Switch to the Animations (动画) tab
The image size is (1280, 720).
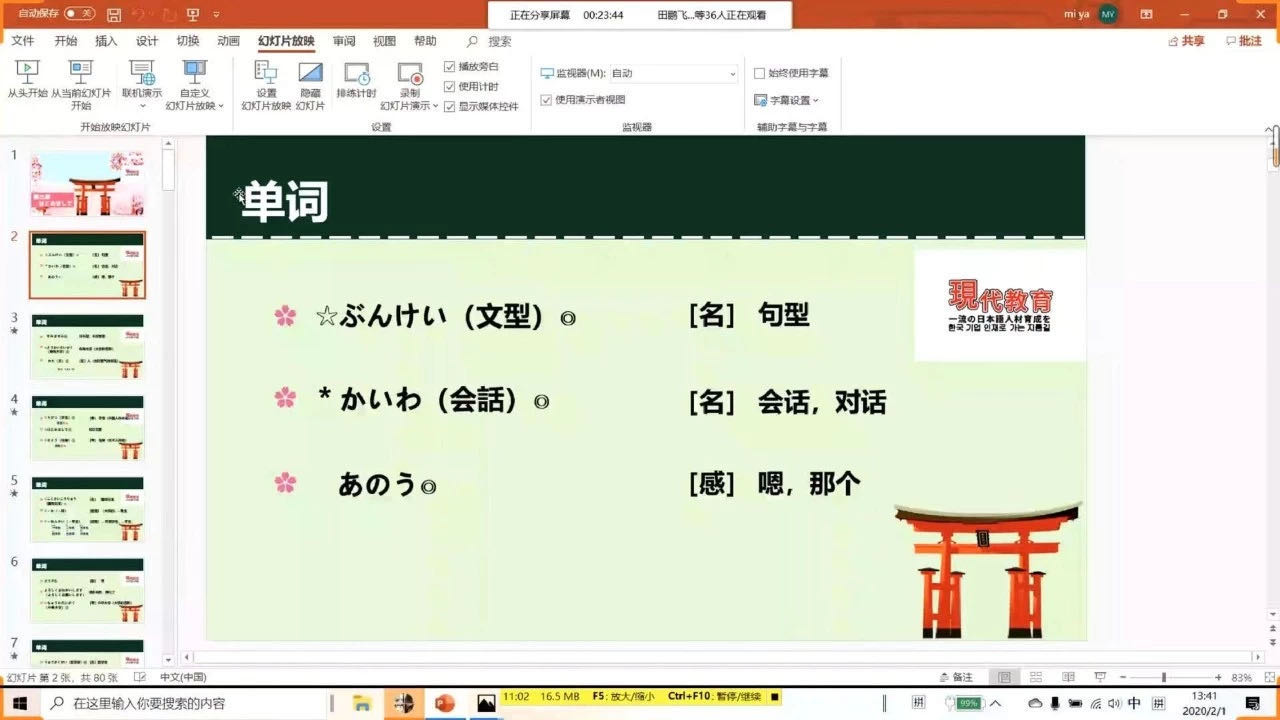[228, 41]
